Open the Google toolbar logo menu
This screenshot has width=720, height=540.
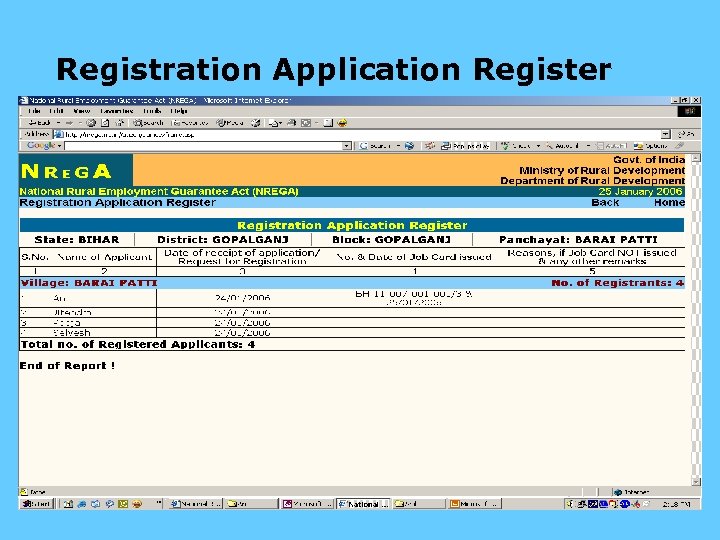(x=44, y=146)
